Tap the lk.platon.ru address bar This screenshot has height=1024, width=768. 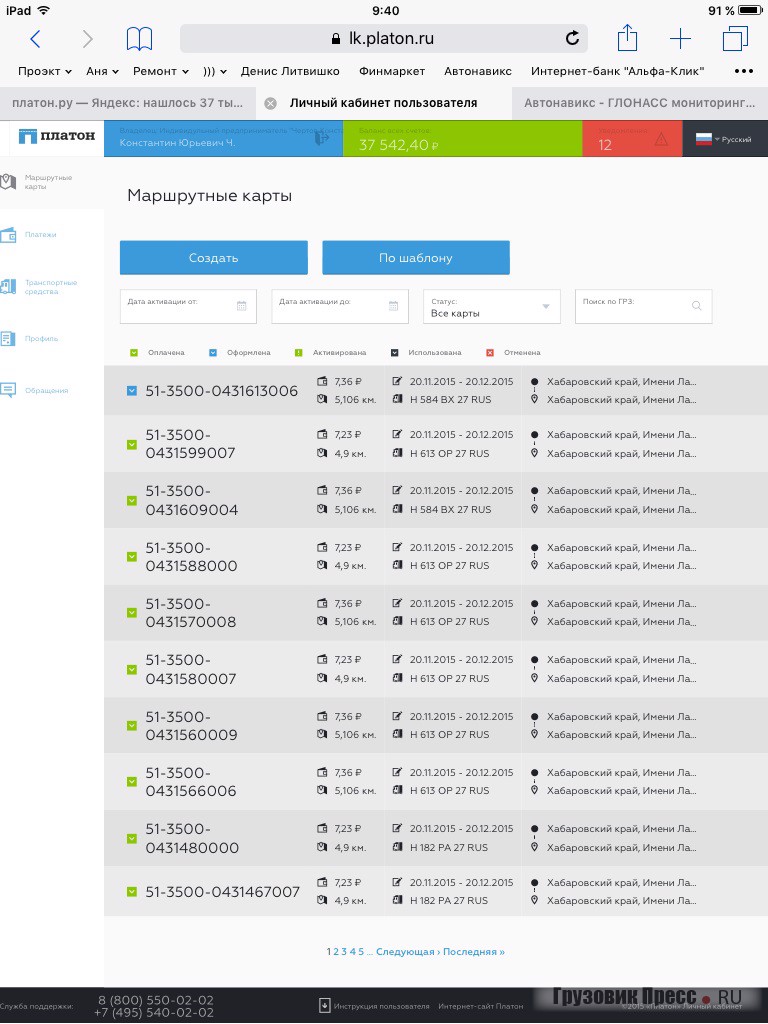(384, 39)
